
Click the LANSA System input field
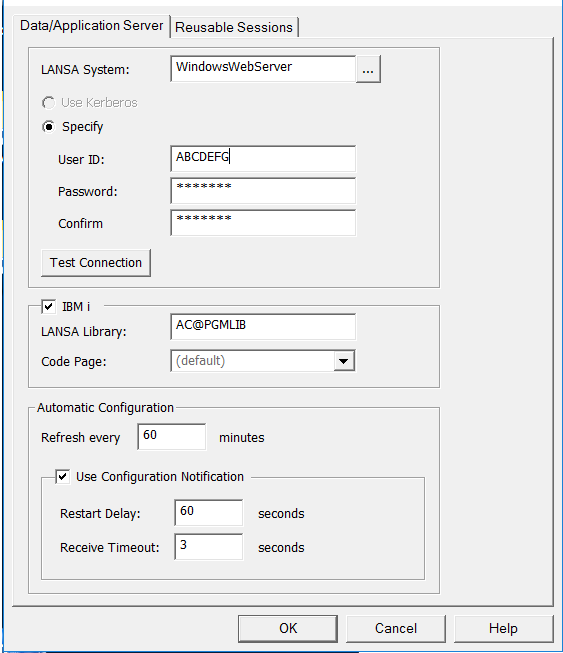point(263,69)
